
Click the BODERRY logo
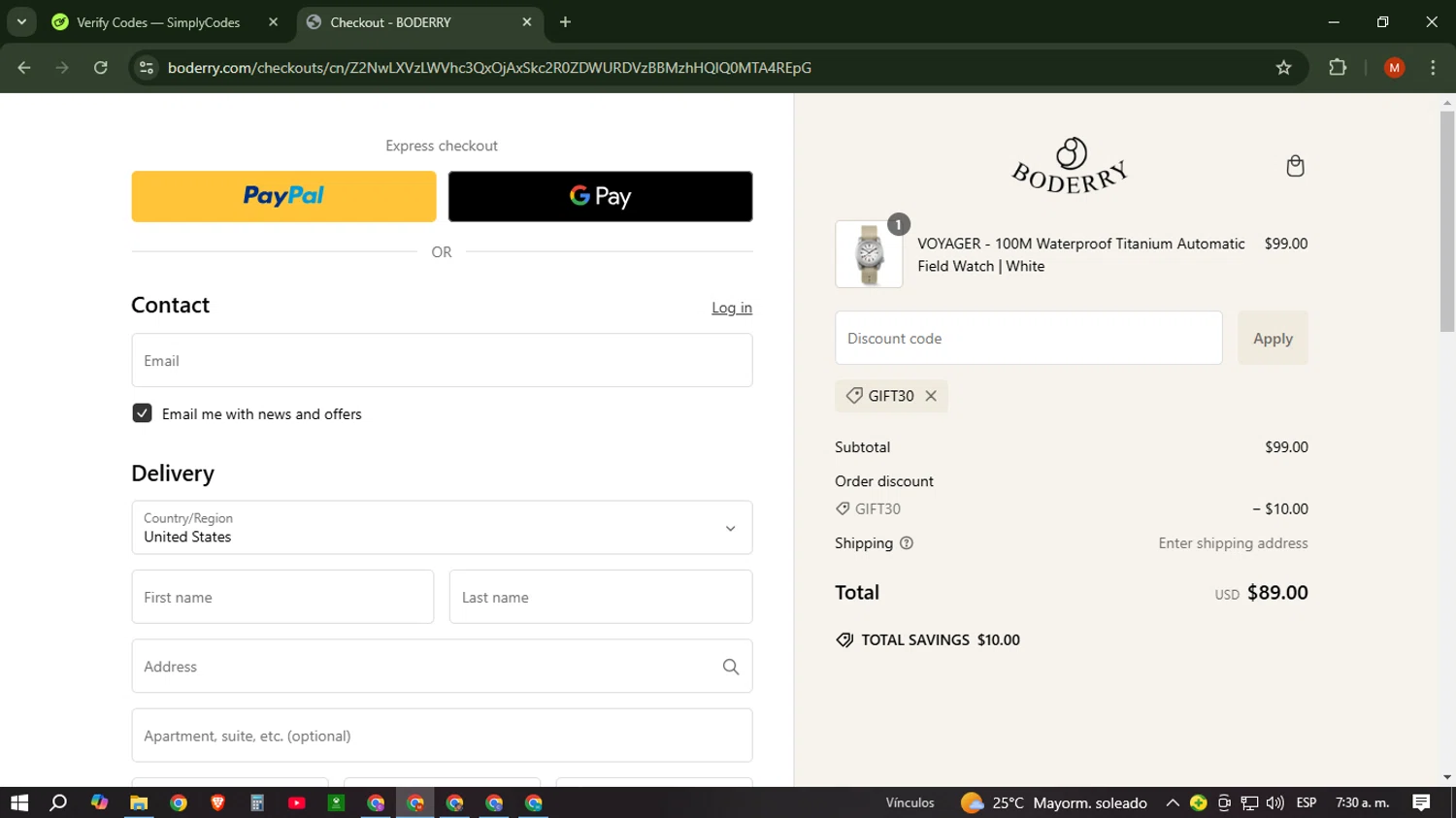click(1071, 166)
